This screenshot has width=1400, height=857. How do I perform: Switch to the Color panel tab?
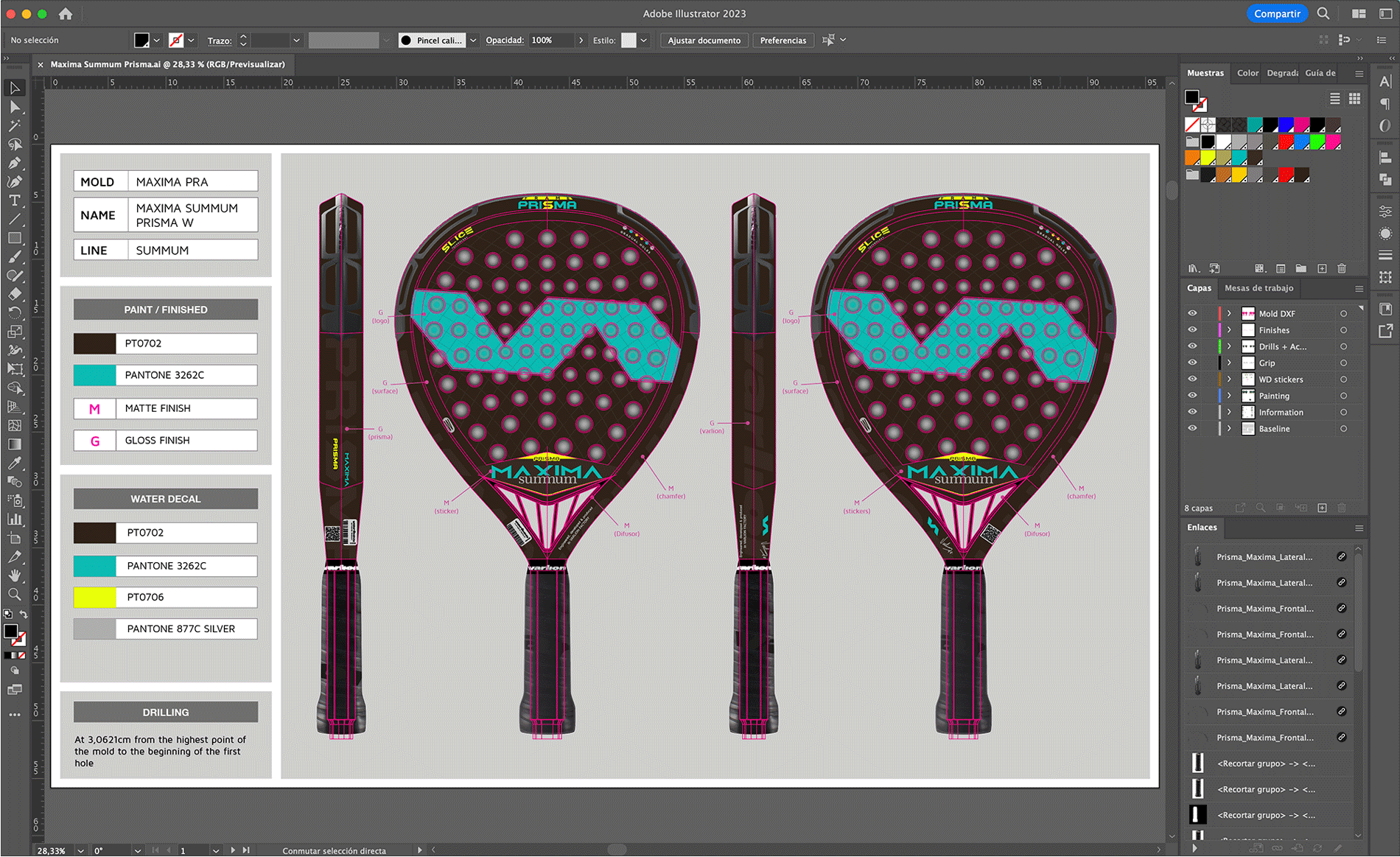point(1247,73)
